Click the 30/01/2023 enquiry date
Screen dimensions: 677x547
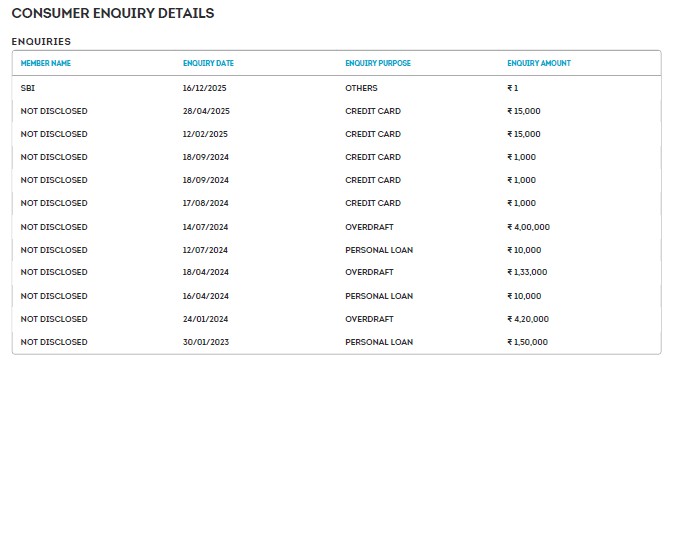tap(205, 342)
